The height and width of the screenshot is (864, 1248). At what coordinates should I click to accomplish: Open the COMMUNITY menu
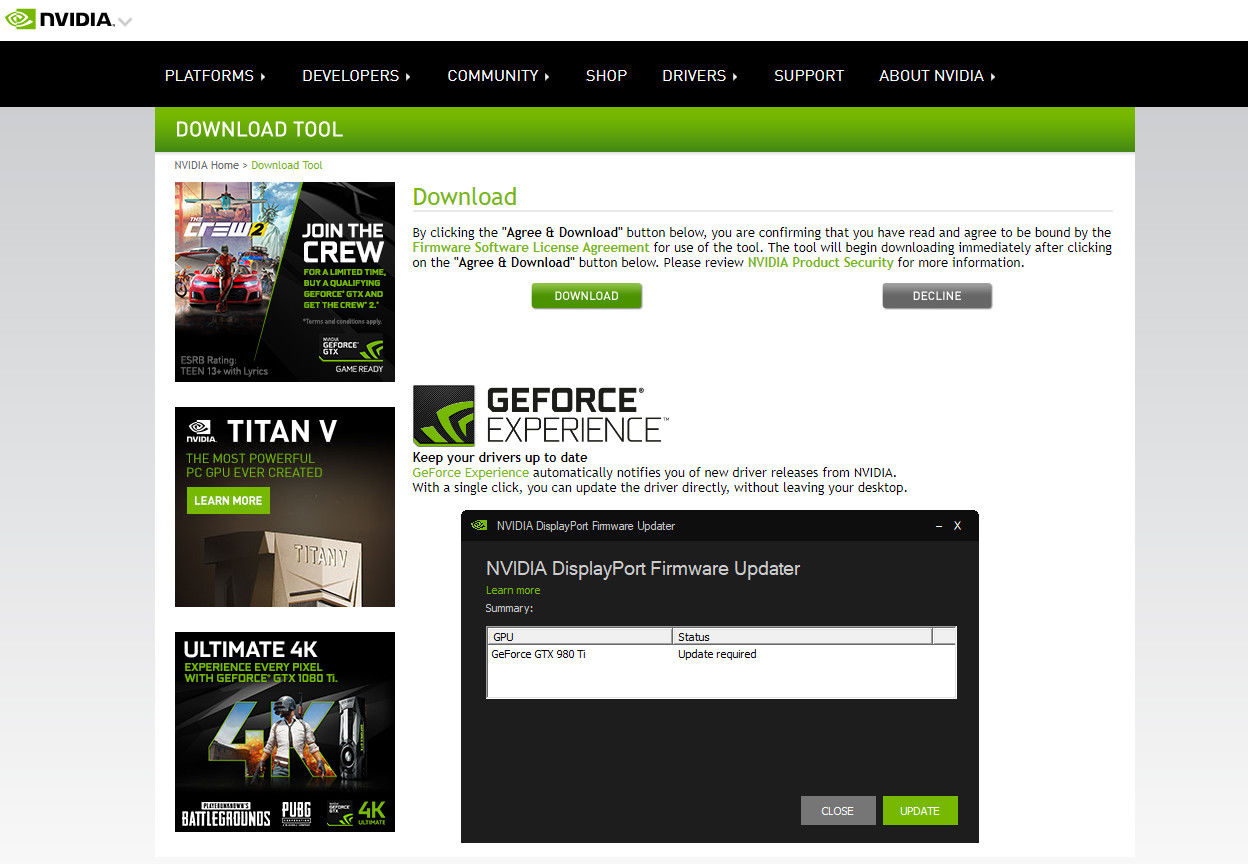coord(498,76)
